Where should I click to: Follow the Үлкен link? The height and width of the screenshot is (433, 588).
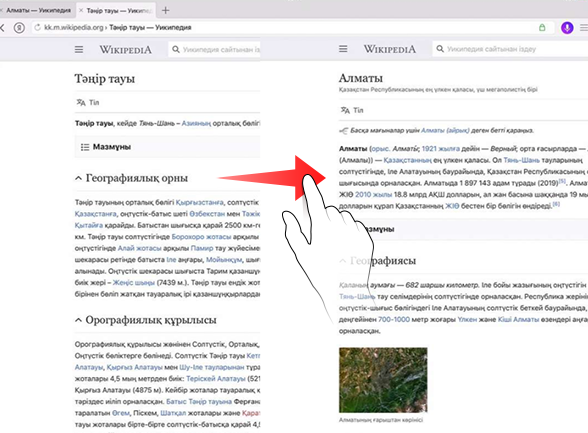pos(467,320)
